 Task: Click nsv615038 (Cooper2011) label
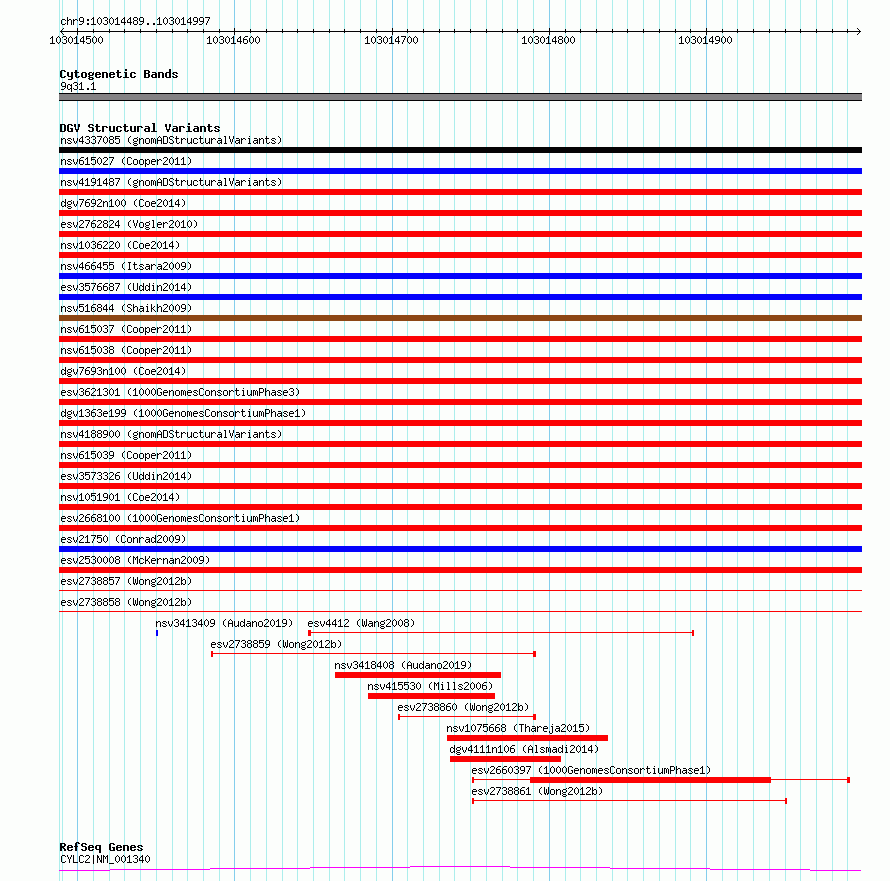(x=126, y=350)
